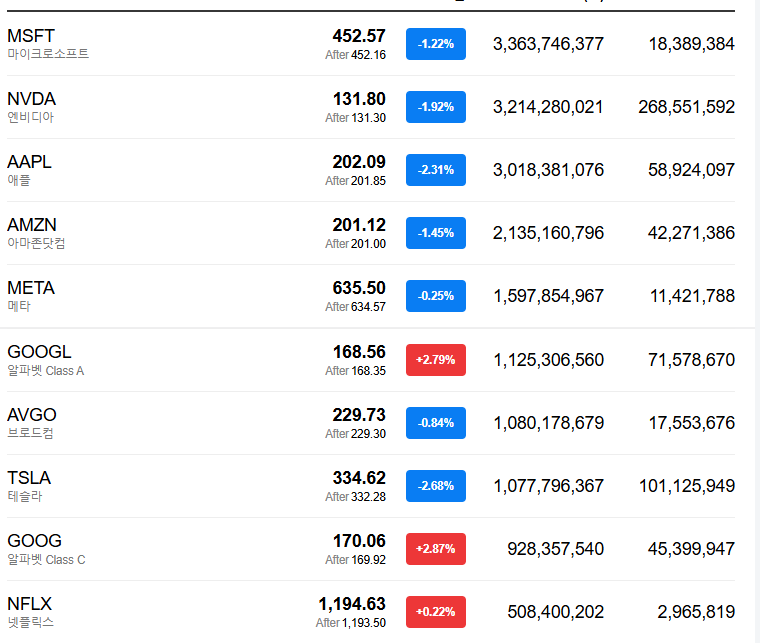Image resolution: width=760 pixels, height=643 pixels.
Task: Click the After 131.30 price under NVDA
Action: 355,118
